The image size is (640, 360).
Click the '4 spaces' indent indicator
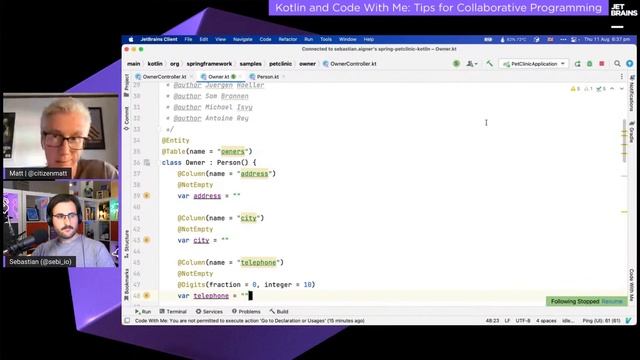tap(546, 321)
